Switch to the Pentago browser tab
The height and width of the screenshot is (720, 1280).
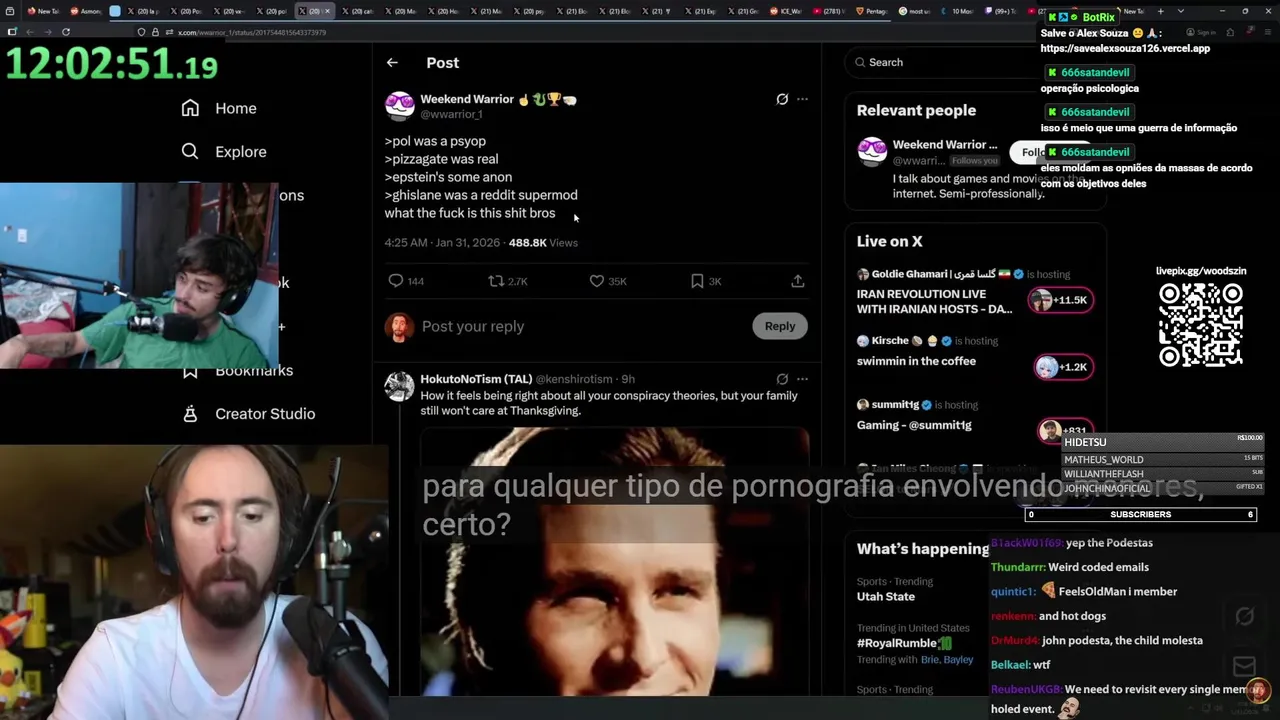872,11
